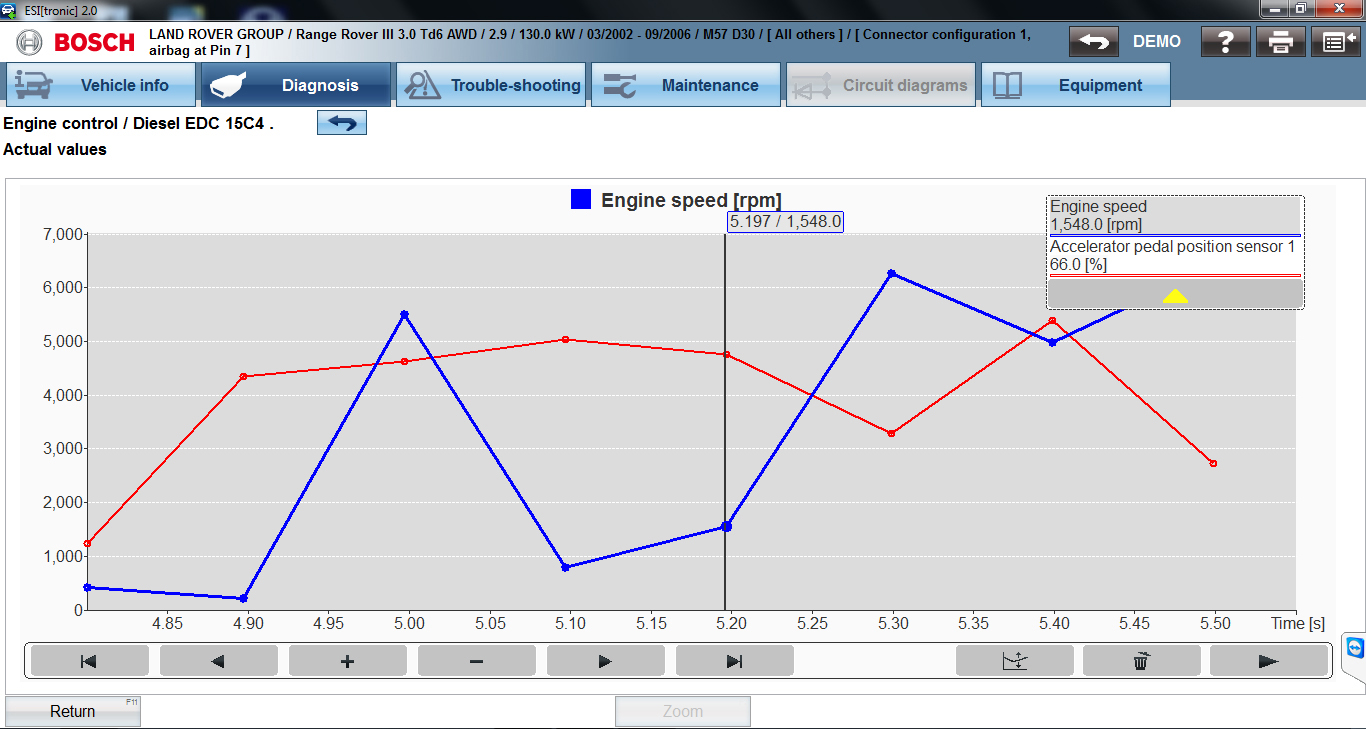Click the back arrow button in header
The image size is (1366, 729).
(1094, 42)
